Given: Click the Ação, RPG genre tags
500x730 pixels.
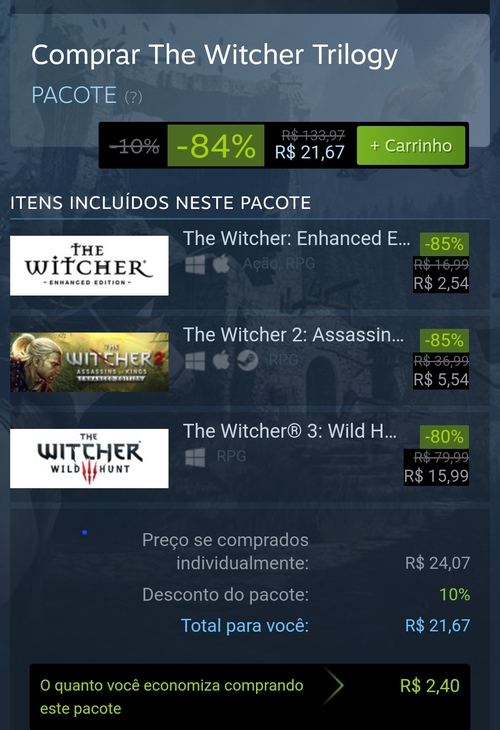Looking at the screenshot, I should pos(279,264).
